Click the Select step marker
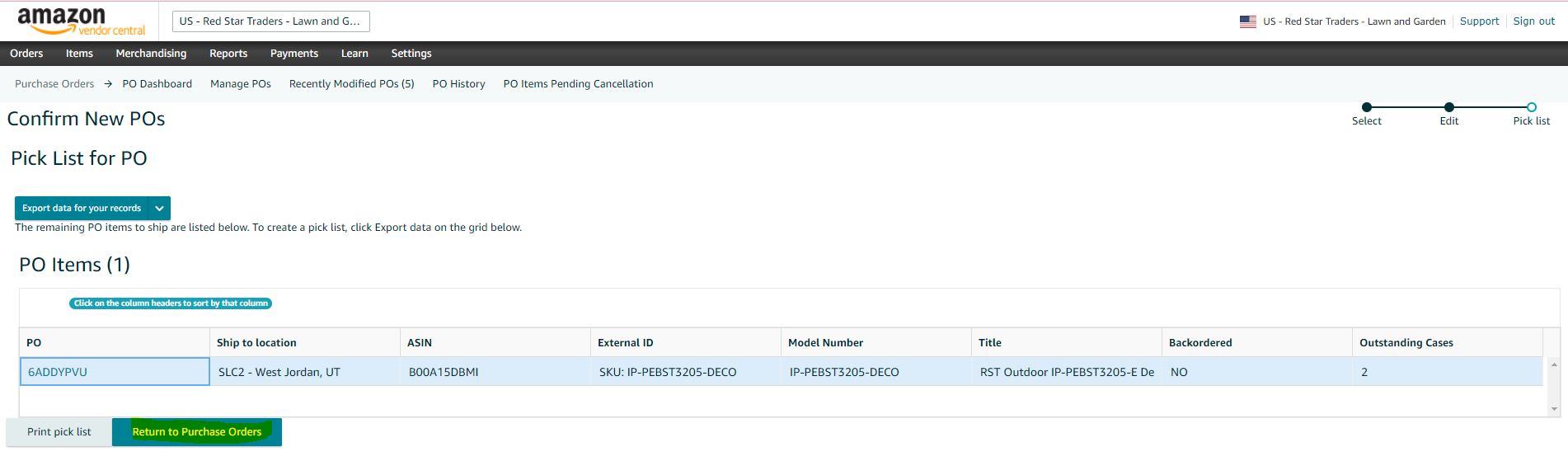1568x475 pixels. (1367, 107)
